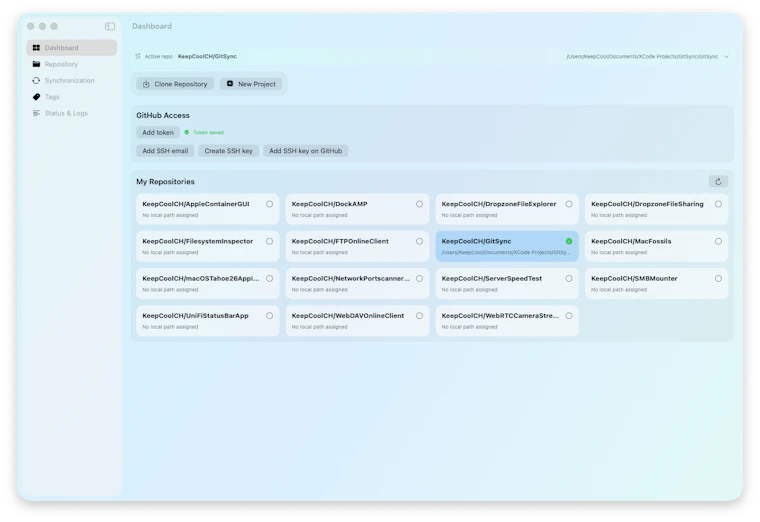Screen dimensions: 760x522
Task: Open the repo path /Users/KeepCool/Documents selector
Action: click(642, 57)
